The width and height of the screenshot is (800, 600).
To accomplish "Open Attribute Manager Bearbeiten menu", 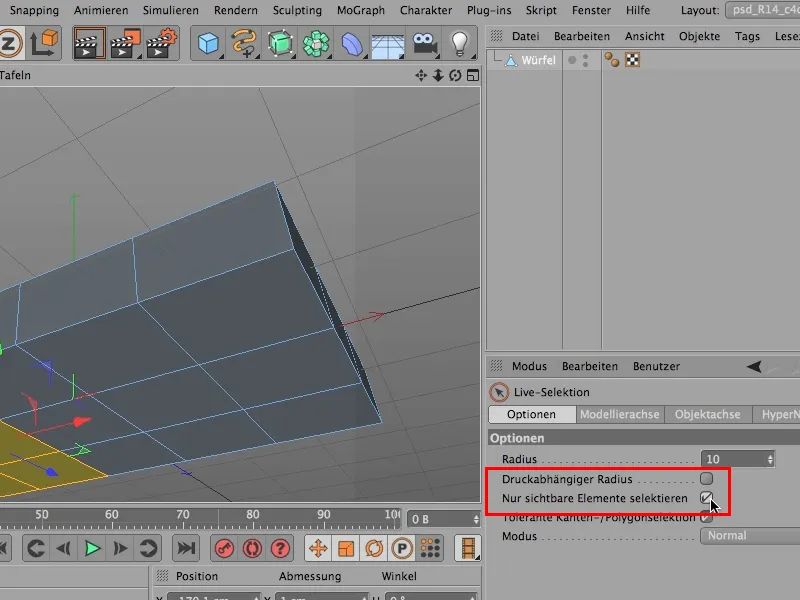I will pos(590,366).
